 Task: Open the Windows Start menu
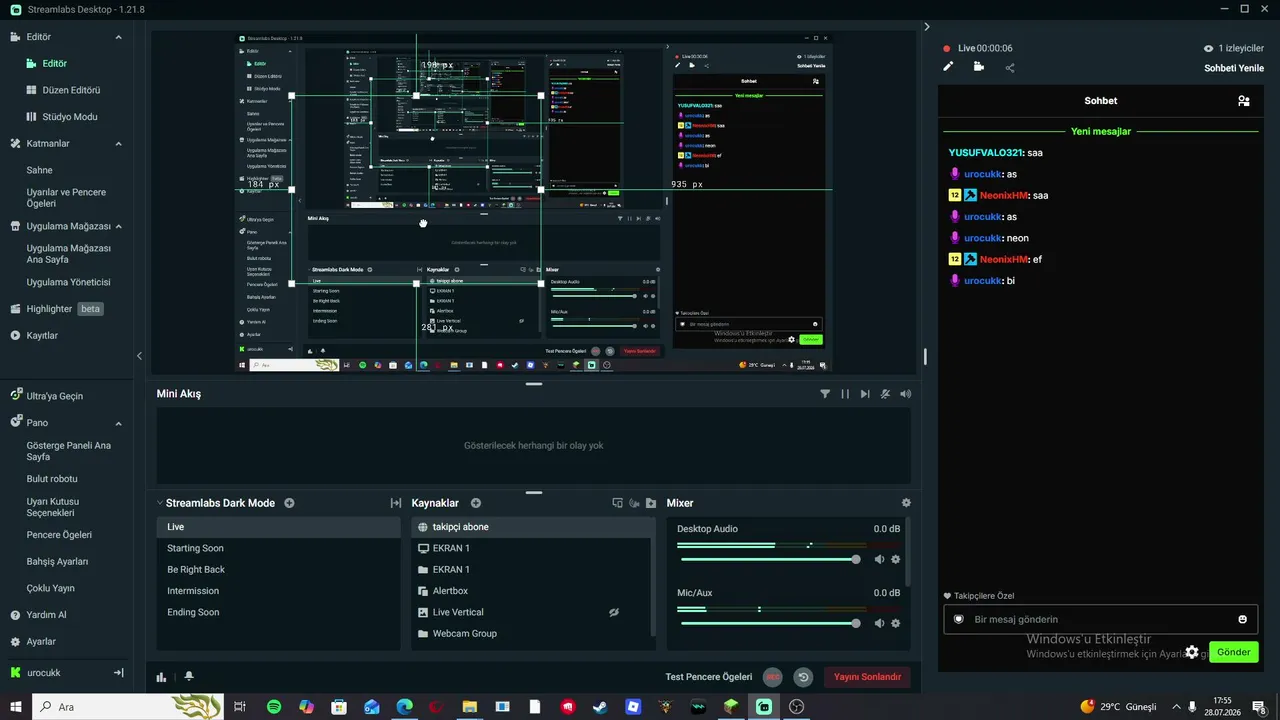point(16,707)
